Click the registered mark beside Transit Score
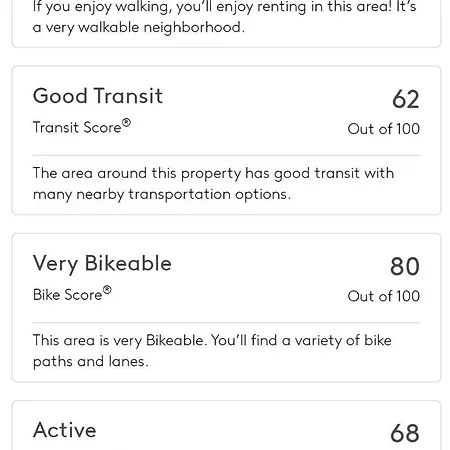450x450 pixels. point(126,123)
